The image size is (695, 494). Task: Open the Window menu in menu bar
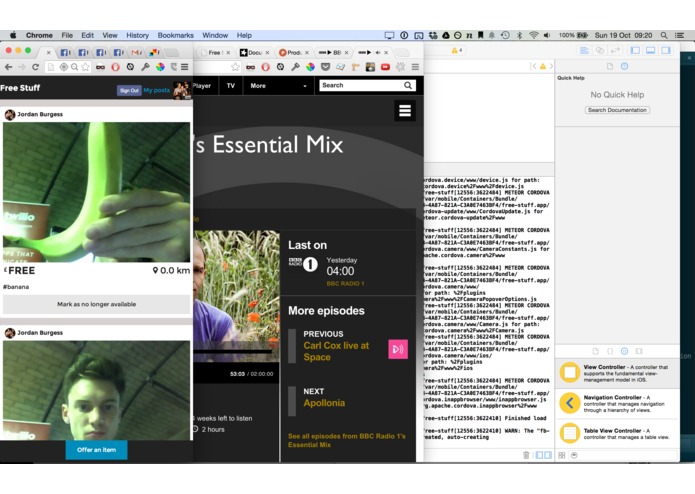215,35
